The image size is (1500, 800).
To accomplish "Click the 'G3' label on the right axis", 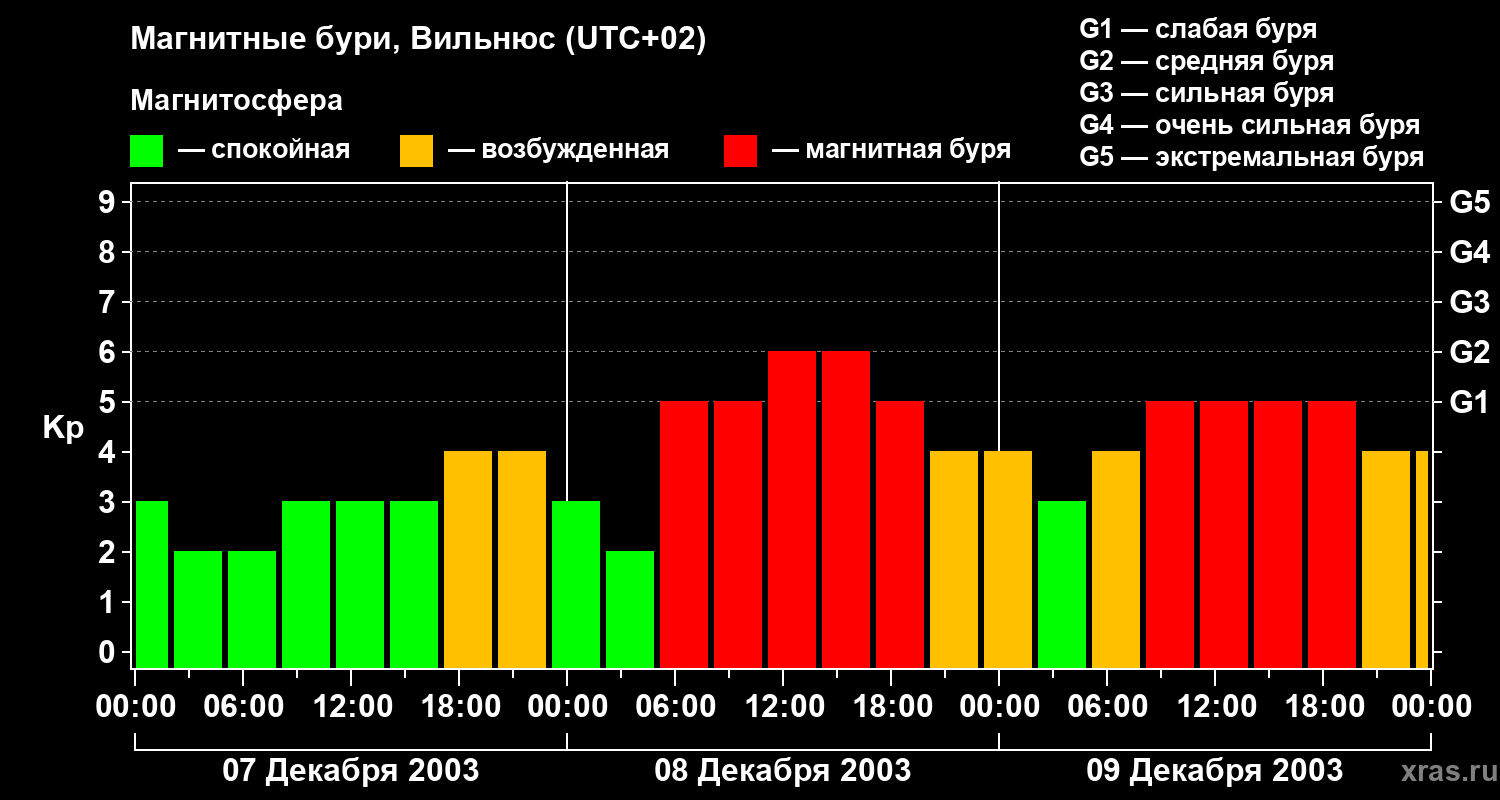I will [1469, 302].
